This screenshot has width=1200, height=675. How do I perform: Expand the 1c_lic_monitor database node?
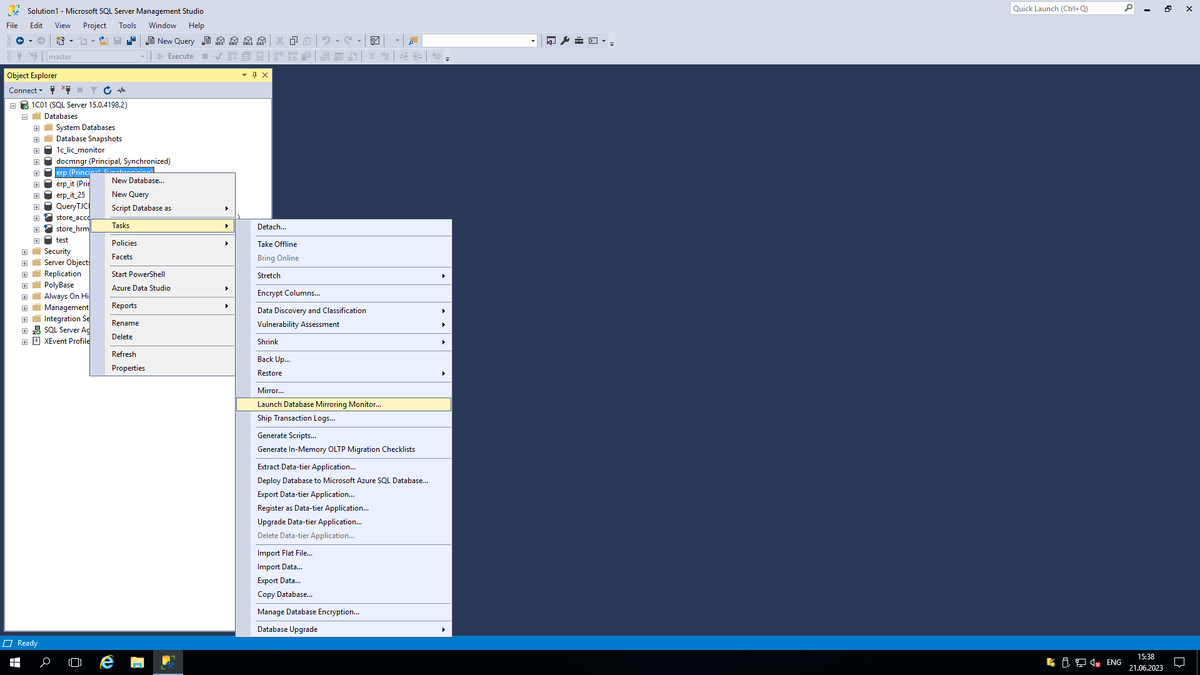coord(37,150)
